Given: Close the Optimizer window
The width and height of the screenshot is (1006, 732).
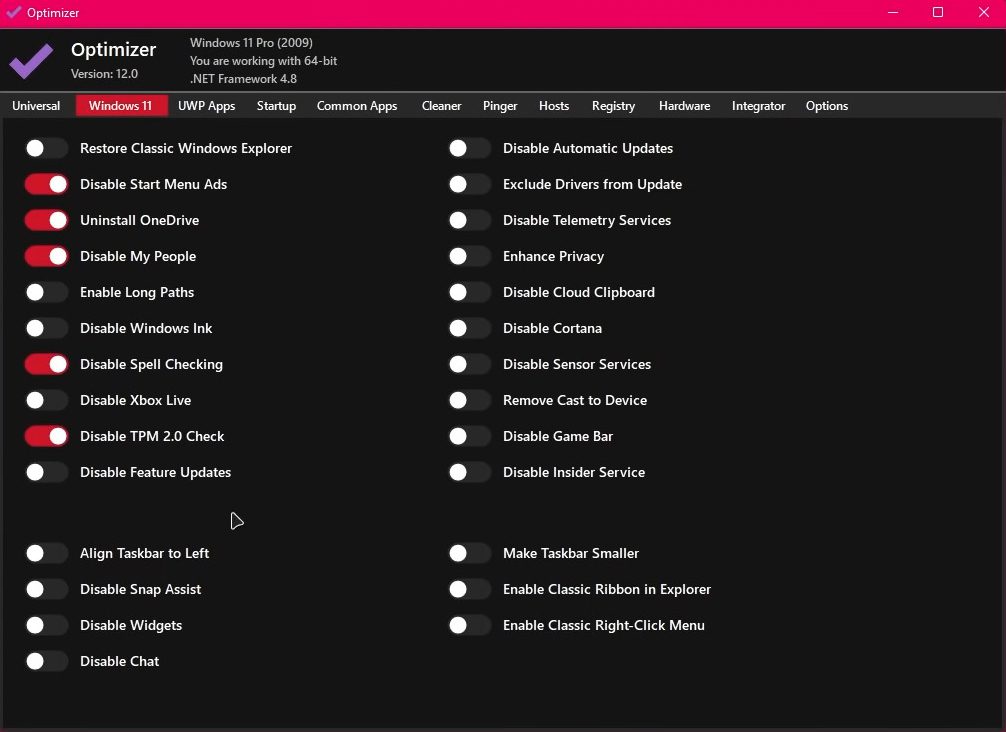Looking at the screenshot, I should tap(984, 12).
